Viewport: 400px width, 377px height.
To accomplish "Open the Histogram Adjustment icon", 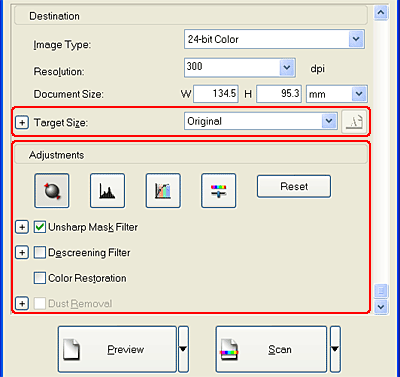I will (x=107, y=191).
